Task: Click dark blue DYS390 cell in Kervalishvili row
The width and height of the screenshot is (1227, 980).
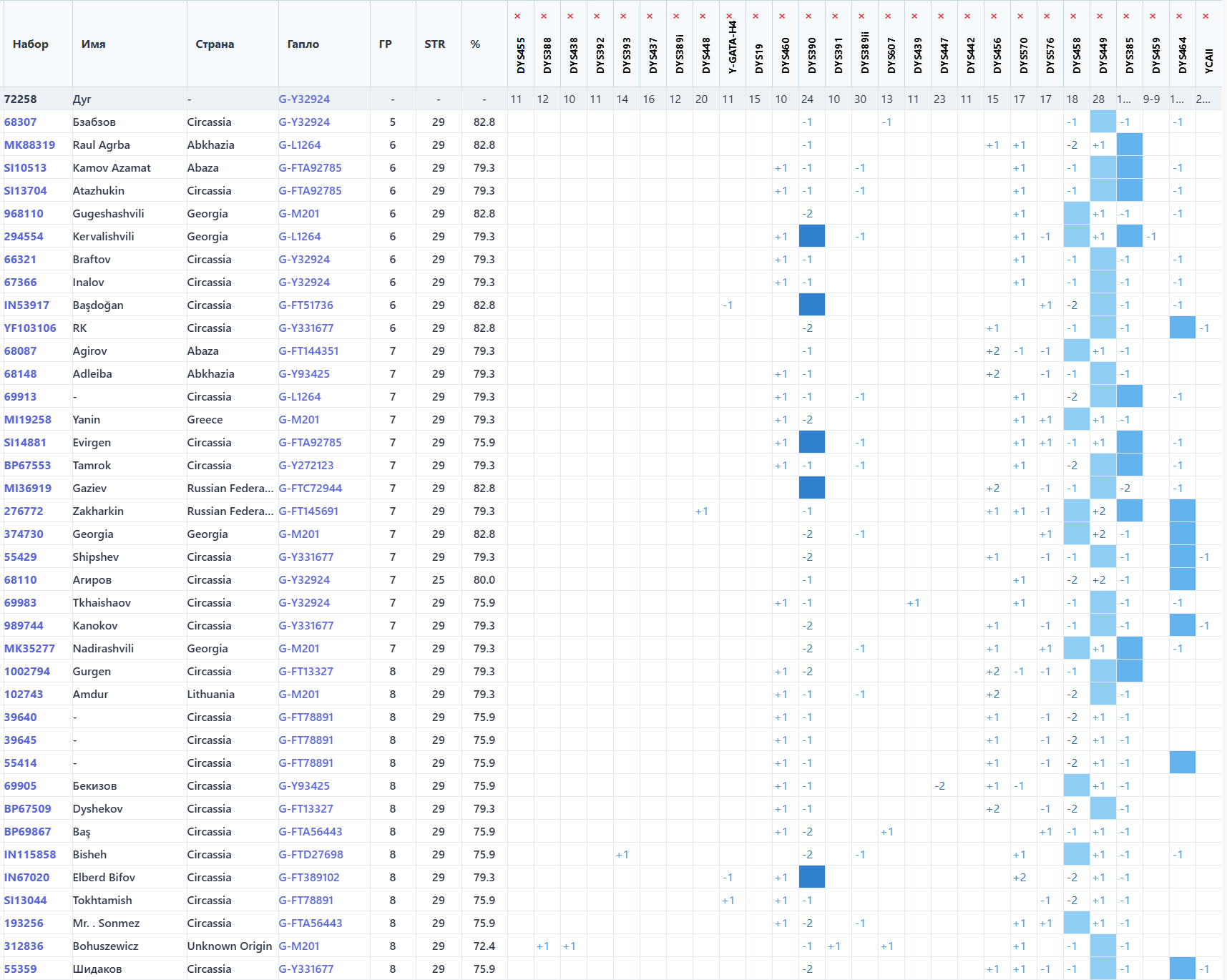Action: (811, 236)
